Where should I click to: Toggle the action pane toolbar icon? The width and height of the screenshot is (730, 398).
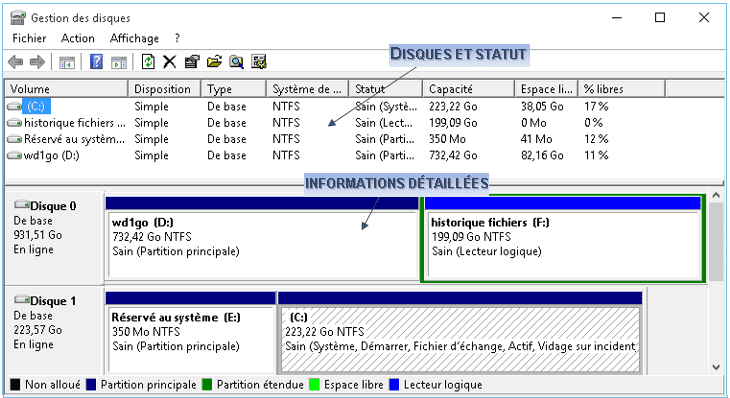point(119,62)
